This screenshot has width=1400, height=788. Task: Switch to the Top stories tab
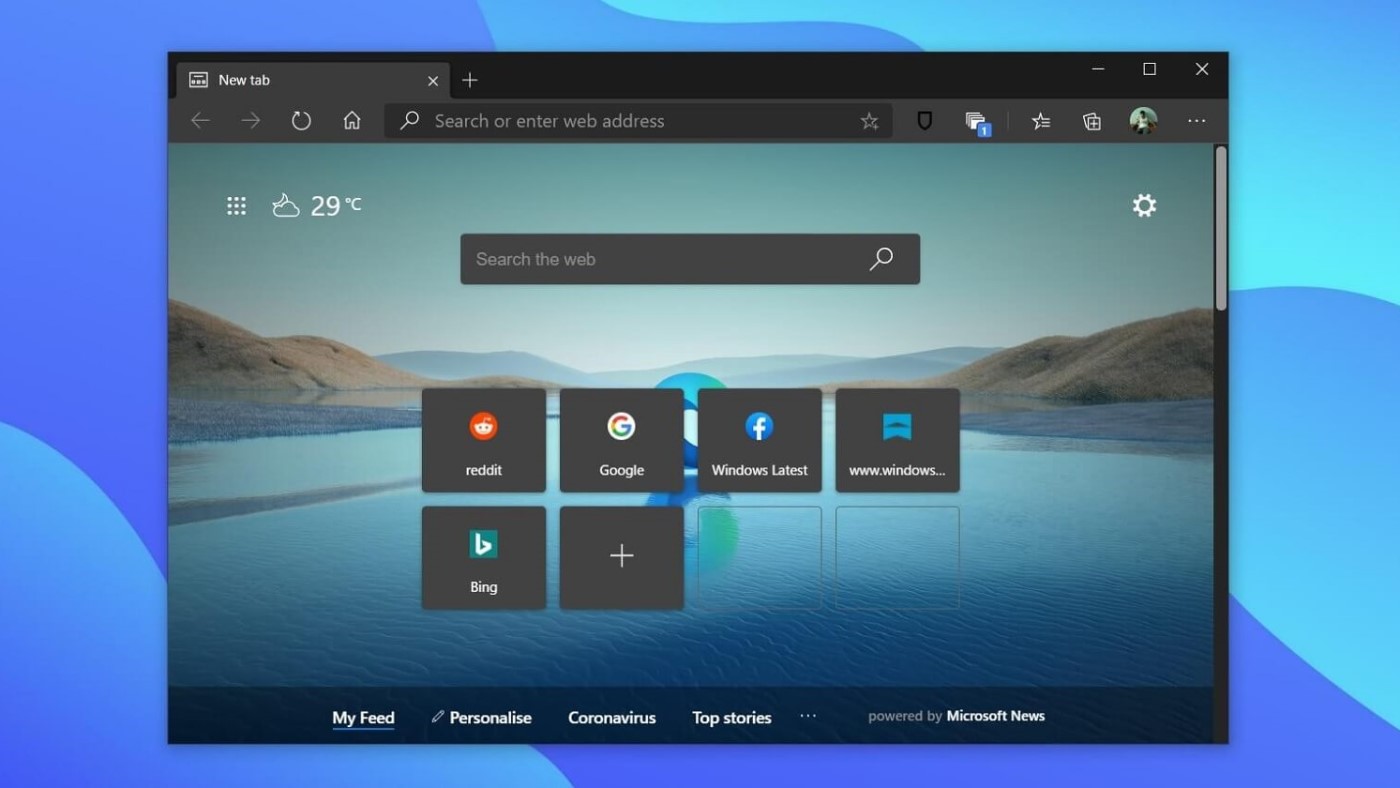pos(732,718)
